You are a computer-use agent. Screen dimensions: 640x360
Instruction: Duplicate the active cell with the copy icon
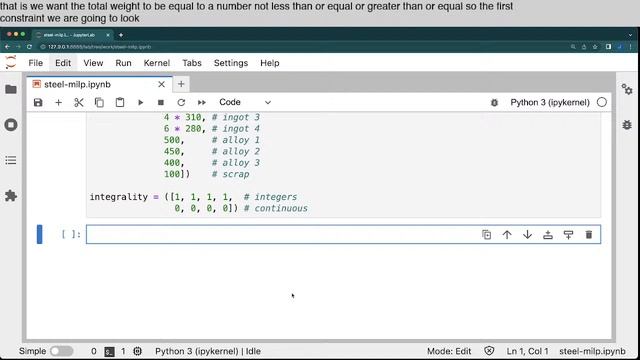click(487, 235)
